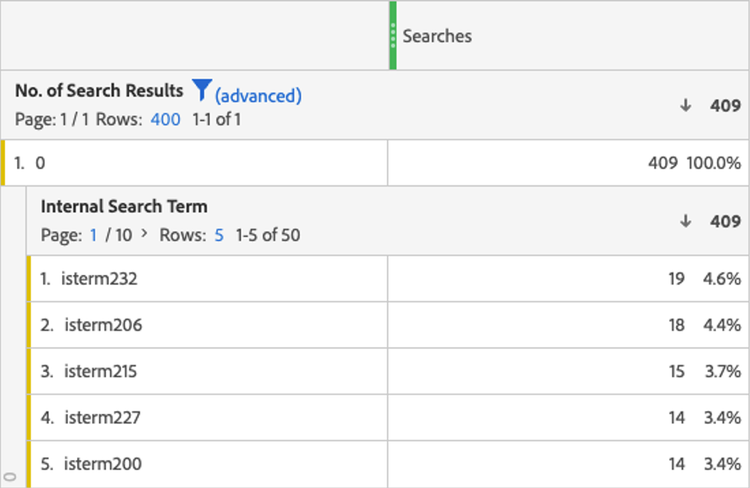The image size is (750, 488).
Task: Change the Rows 400 setting
Action: (165, 120)
